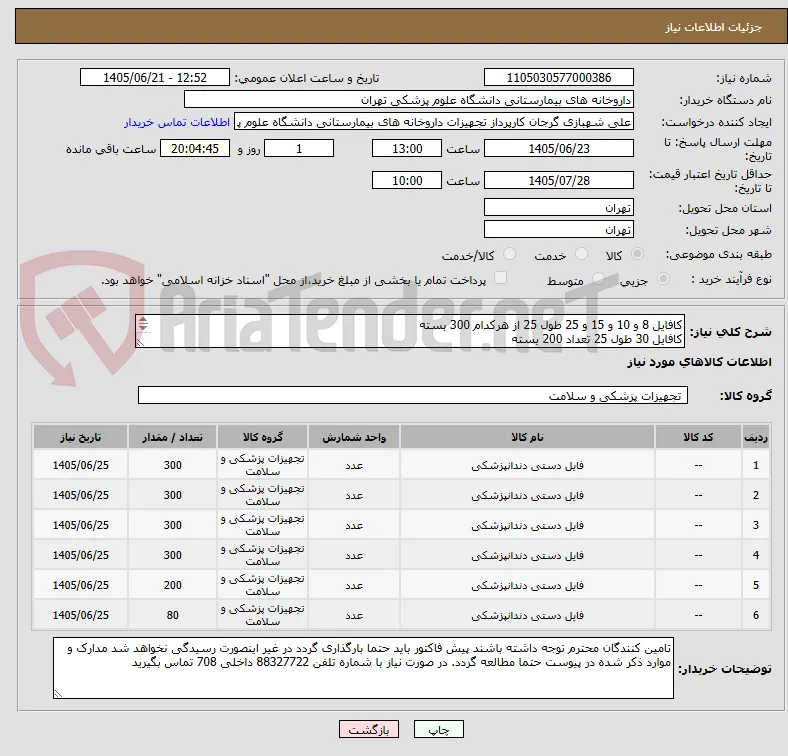Image resolution: width=788 pixels, height=756 pixels.
Task: Click the price validity date 1405/07/28
Action: tap(558, 180)
